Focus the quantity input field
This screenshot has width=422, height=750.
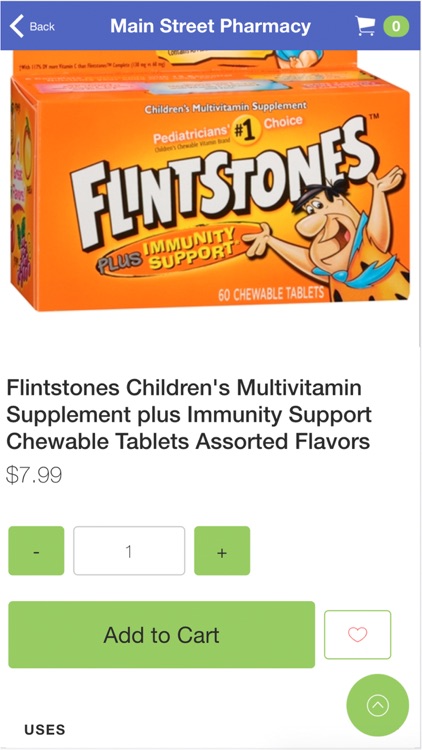point(129,551)
